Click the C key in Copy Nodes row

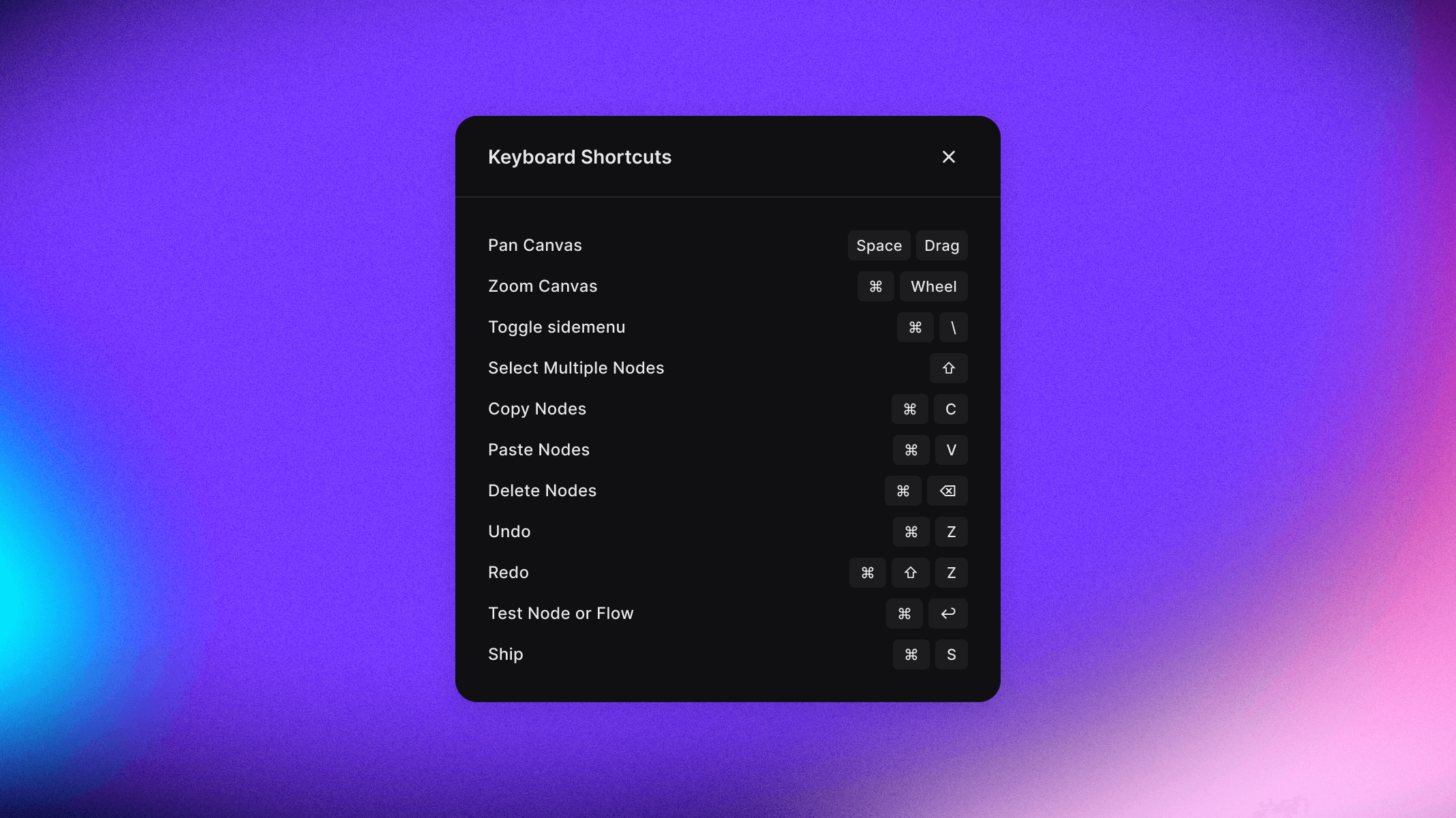(x=950, y=409)
